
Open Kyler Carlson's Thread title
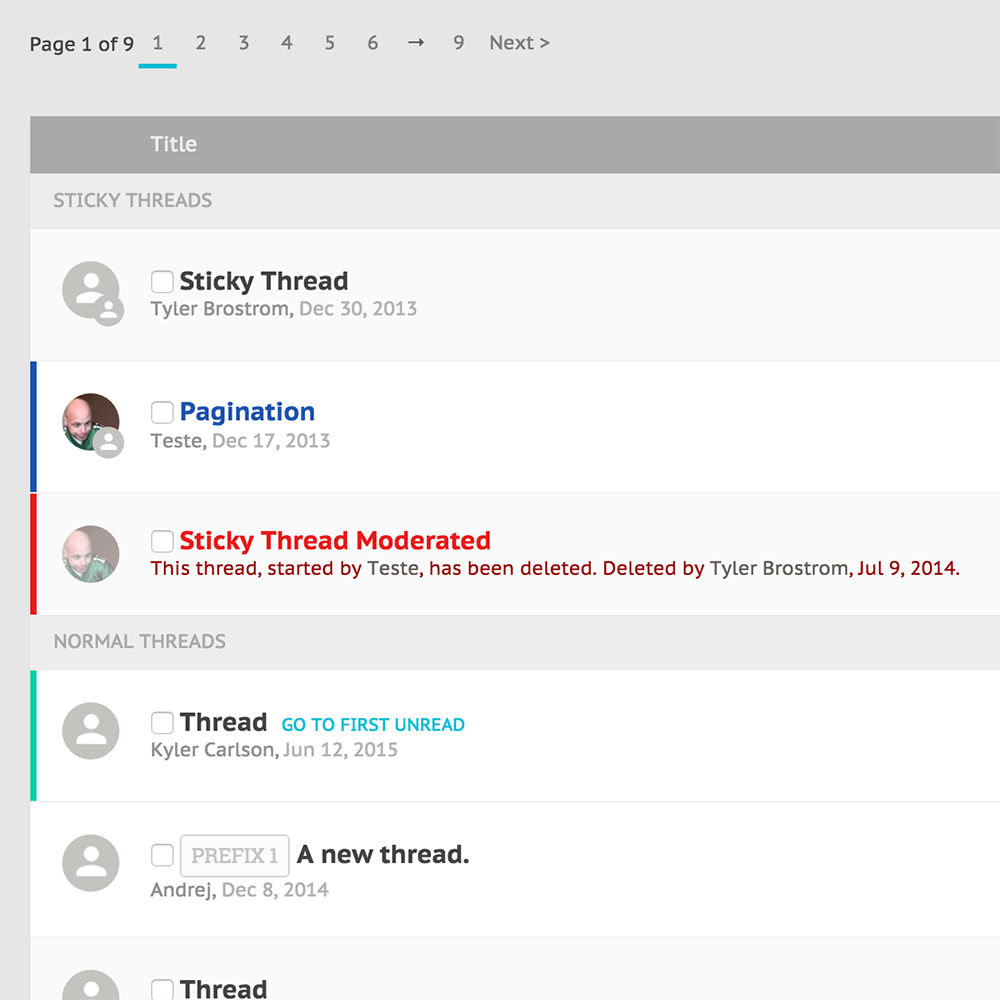[x=223, y=723]
